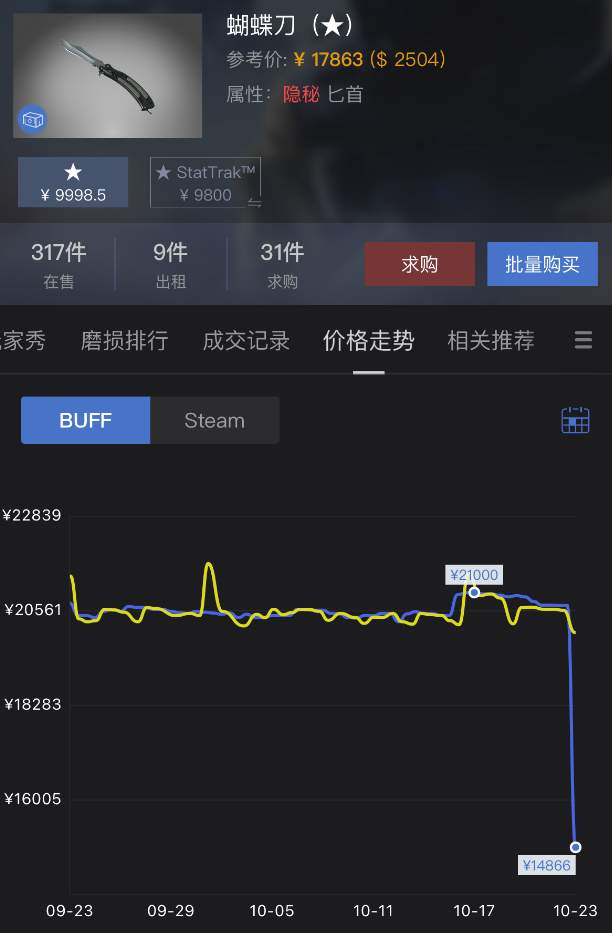The width and height of the screenshot is (612, 933).
Task: Open the 磨损排行 tab
Action: pyautogui.click(x=124, y=340)
